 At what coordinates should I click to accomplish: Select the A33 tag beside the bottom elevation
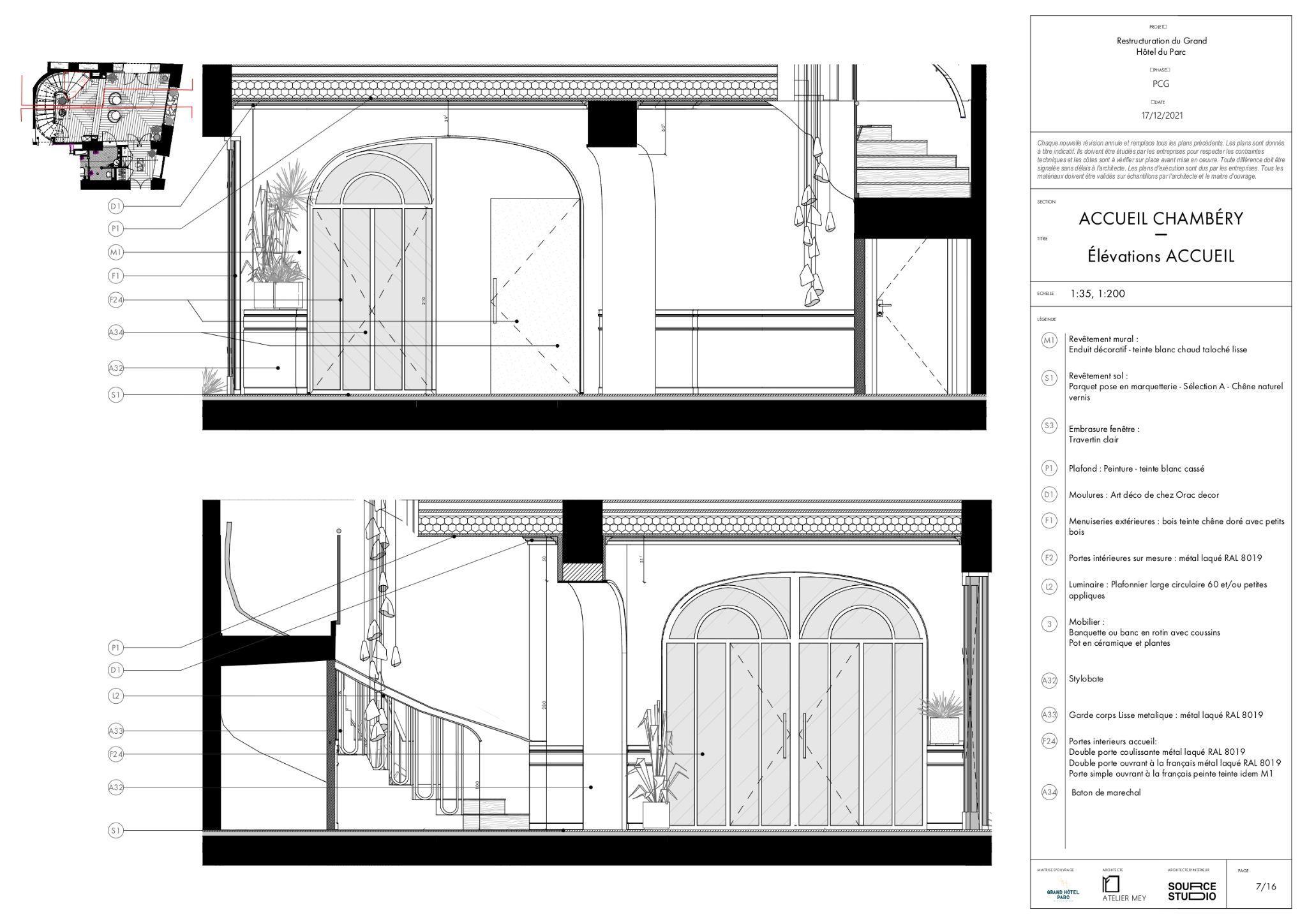coord(116,731)
